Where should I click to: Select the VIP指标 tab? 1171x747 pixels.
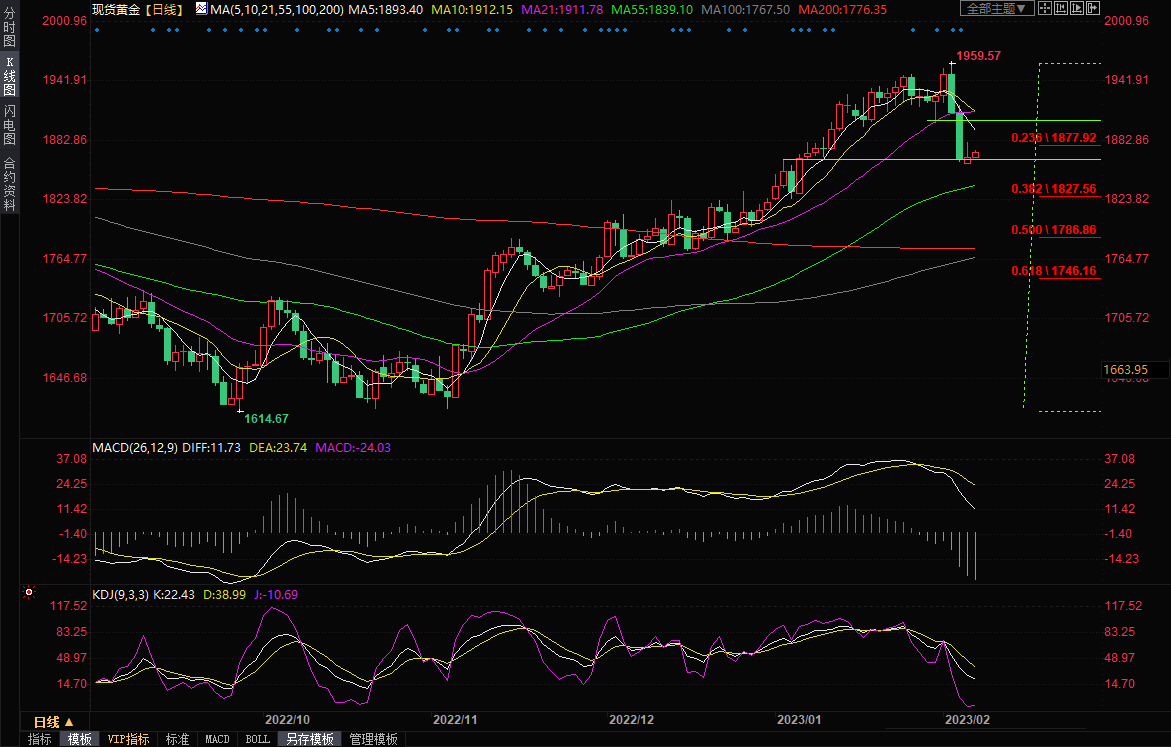coord(129,739)
